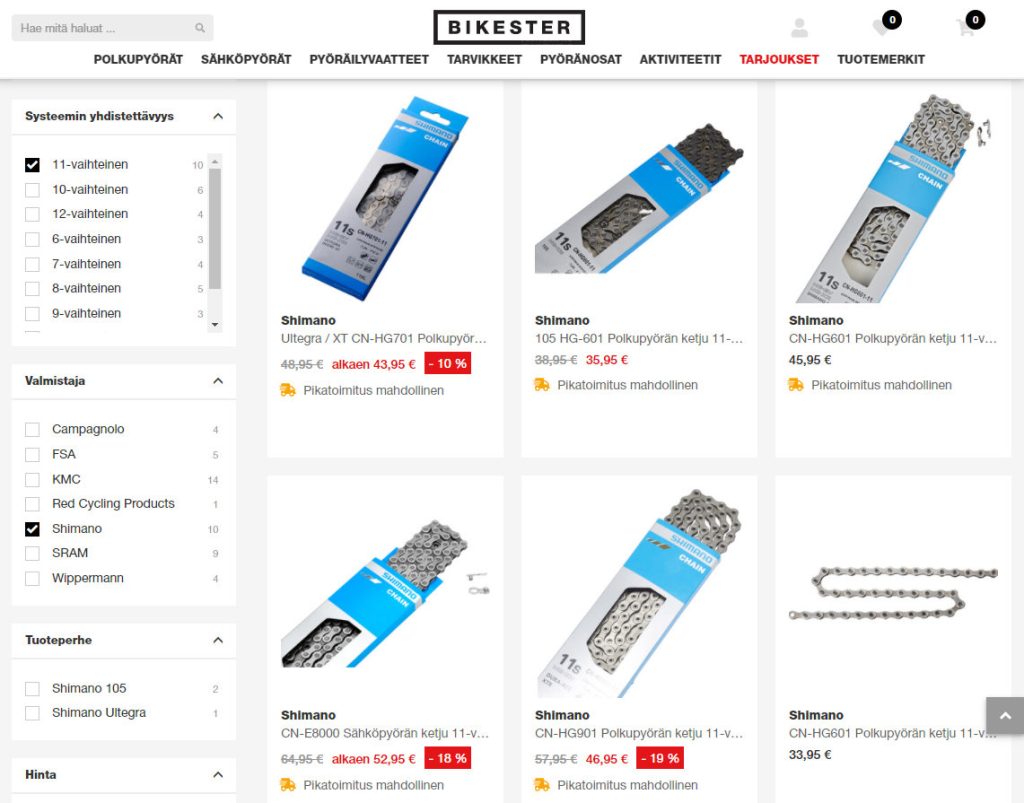The width and height of the screenshot is (1024, 803).
Task: Open the Ultegra / XT CN-HG701 product link
Action: pyautogui.click(x=383, y=339)
